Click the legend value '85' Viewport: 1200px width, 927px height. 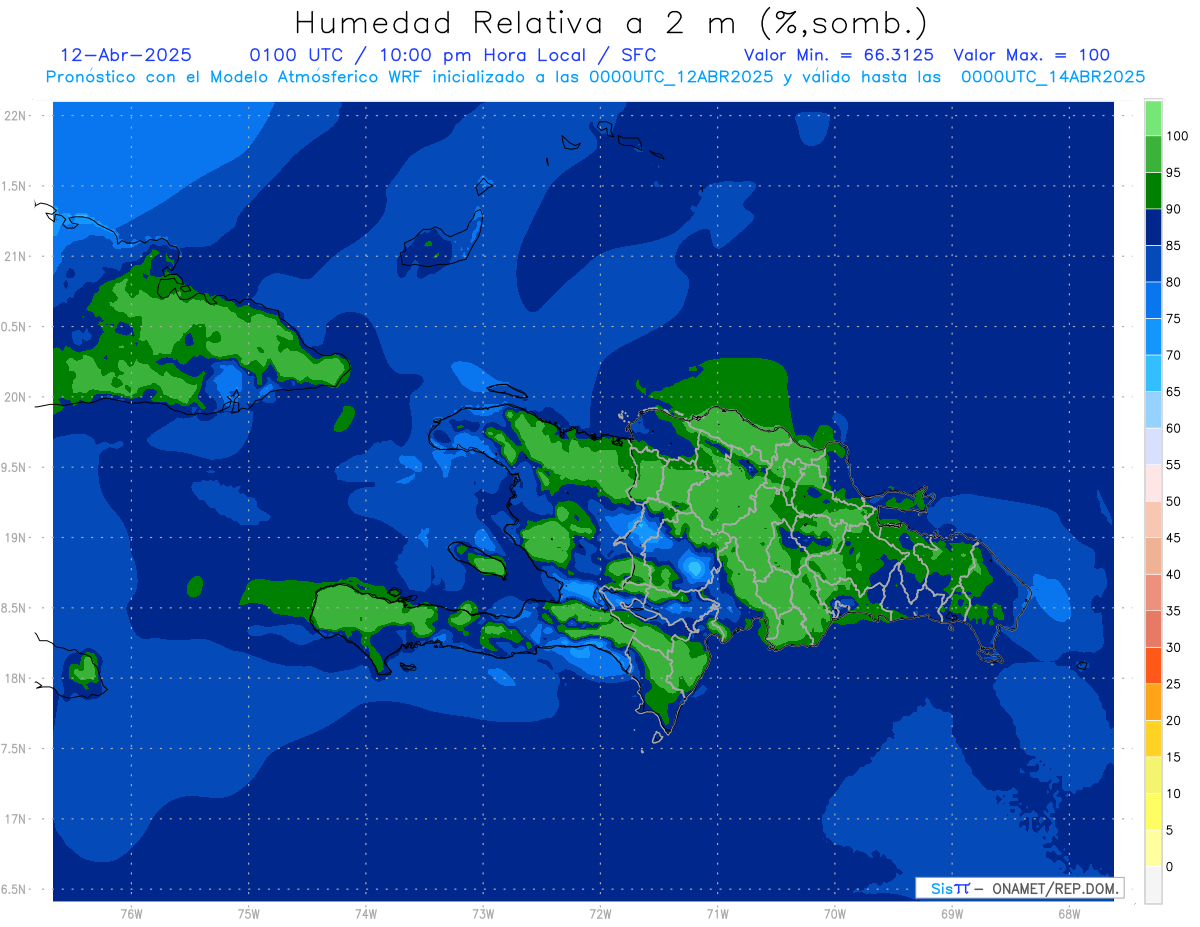coord(1173,246)
